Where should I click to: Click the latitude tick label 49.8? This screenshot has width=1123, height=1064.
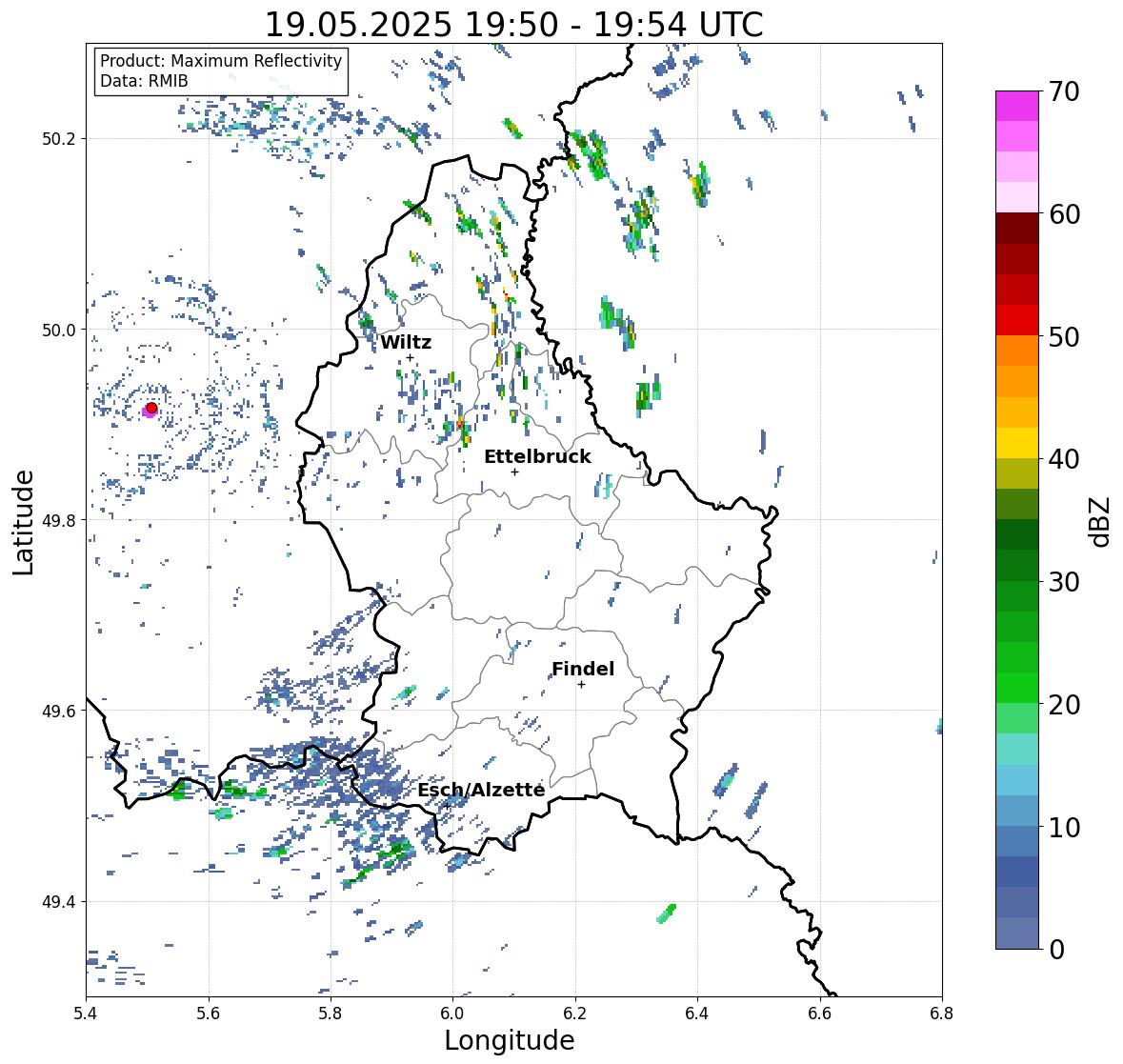[59, 520]
